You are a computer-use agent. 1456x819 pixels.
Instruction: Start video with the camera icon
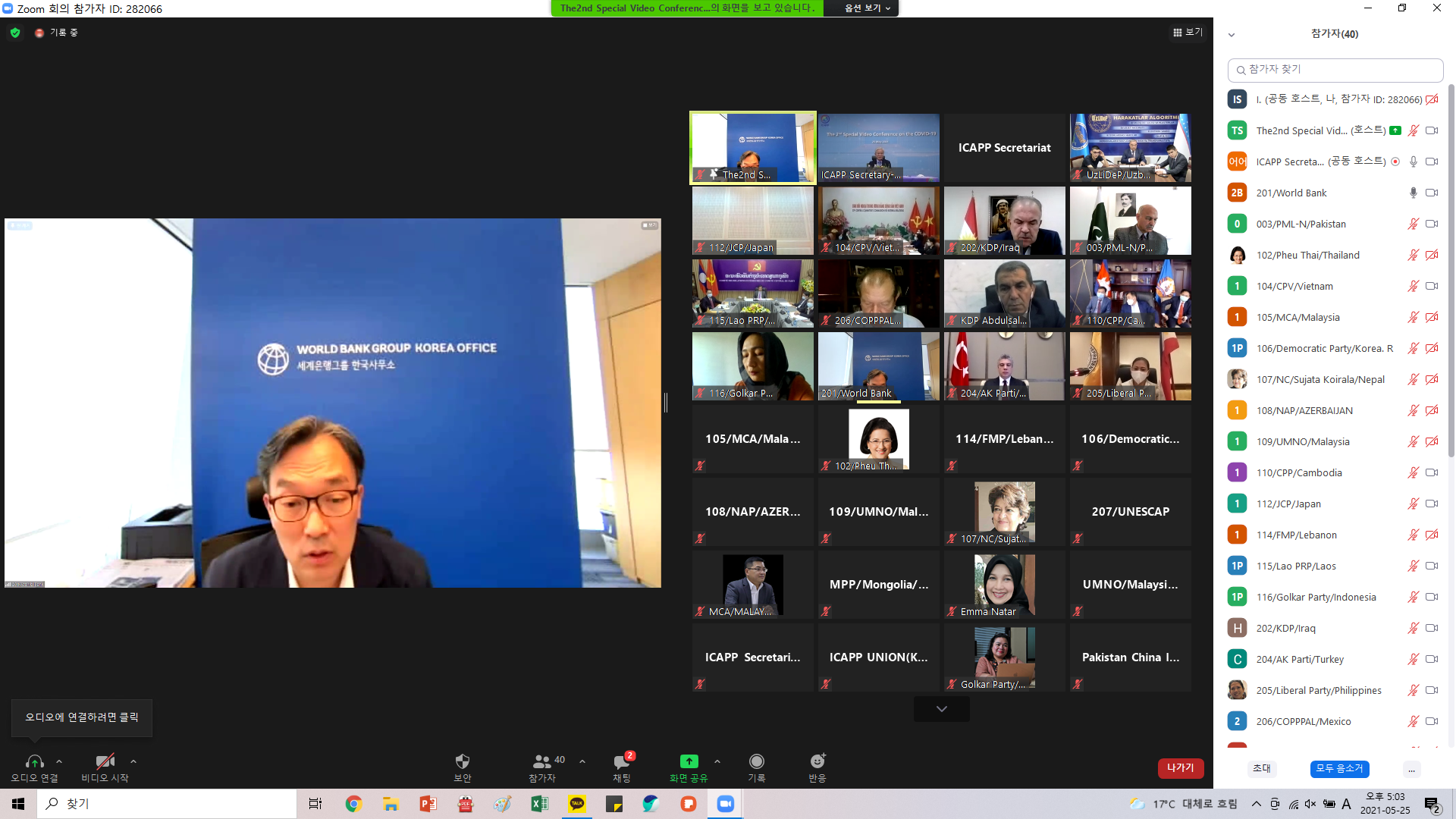[x=105, y=761]
